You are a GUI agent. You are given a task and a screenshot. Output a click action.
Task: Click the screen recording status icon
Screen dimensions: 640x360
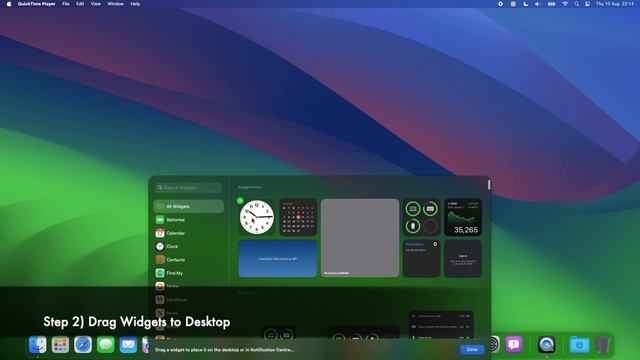(500, 4)
